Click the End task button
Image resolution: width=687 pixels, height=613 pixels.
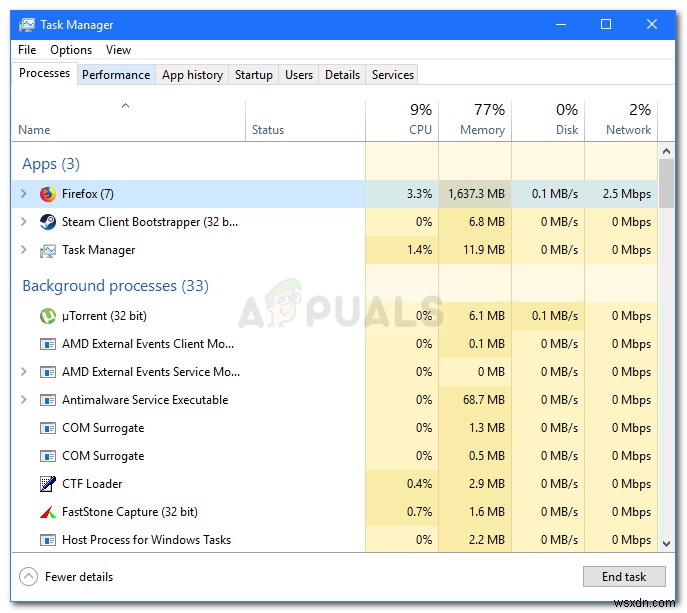[x=624, y=577]
